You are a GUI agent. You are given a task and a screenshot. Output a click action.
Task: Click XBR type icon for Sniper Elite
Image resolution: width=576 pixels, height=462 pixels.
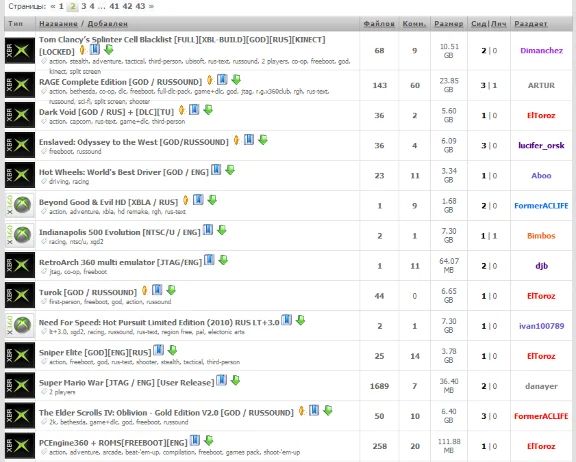pos(20,355)
